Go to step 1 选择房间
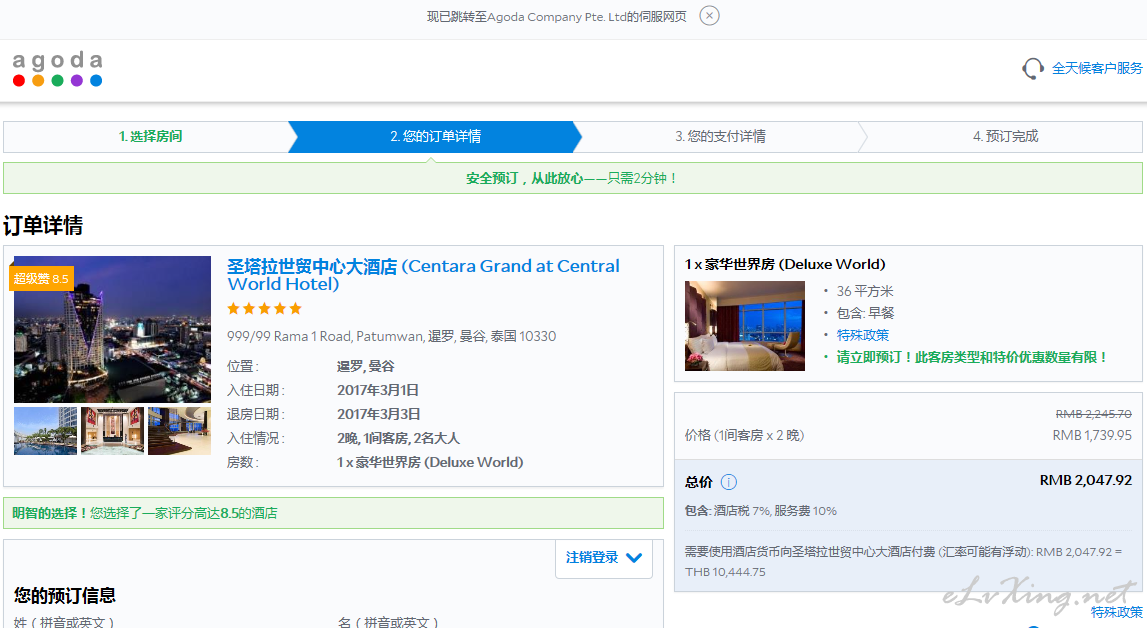 (x=151, y=137)
